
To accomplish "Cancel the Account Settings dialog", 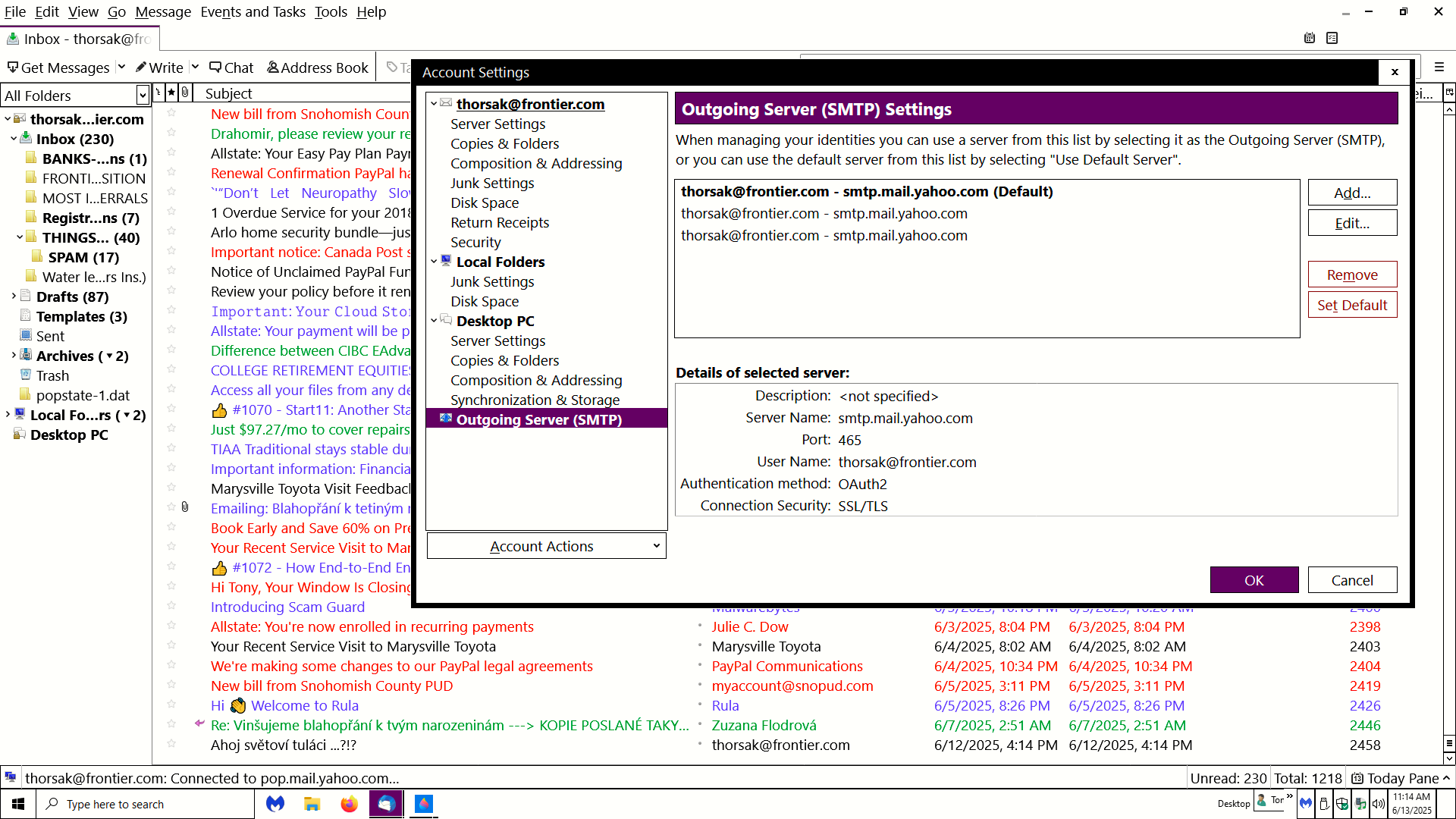I will tap(1352, 580).
